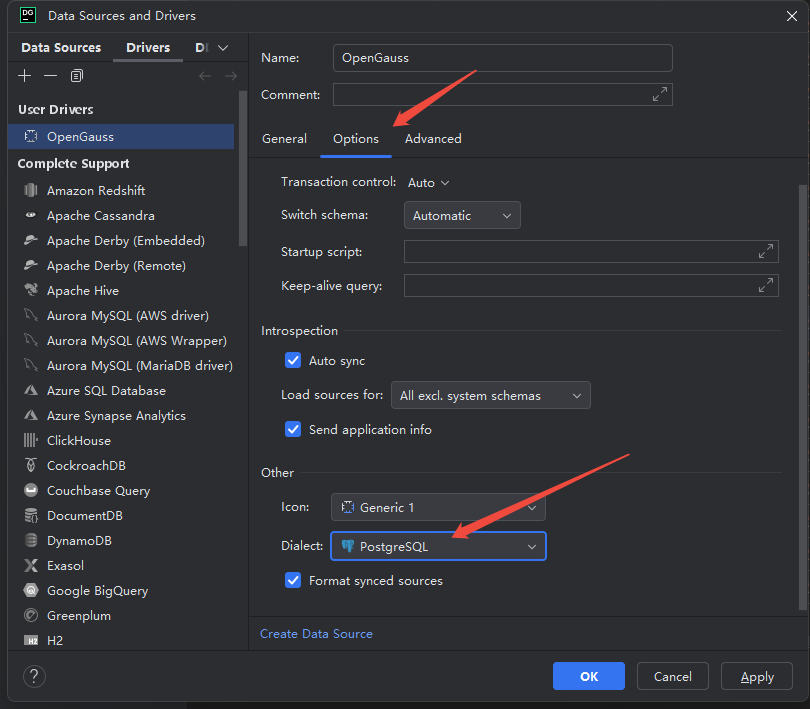Toggle Send application info checkbox

point(293,429)
